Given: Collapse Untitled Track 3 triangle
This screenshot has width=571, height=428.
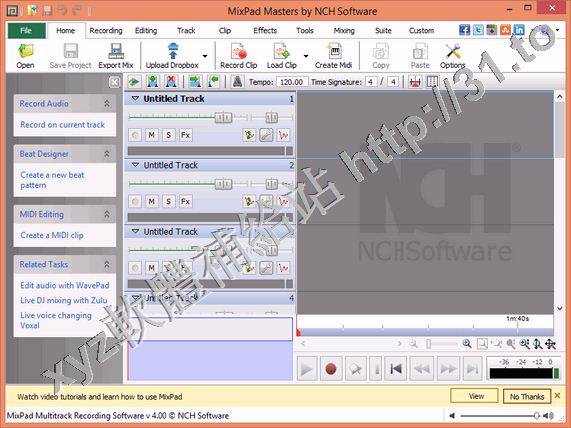Looking at the screenshot, I should [x=135, y=231].
